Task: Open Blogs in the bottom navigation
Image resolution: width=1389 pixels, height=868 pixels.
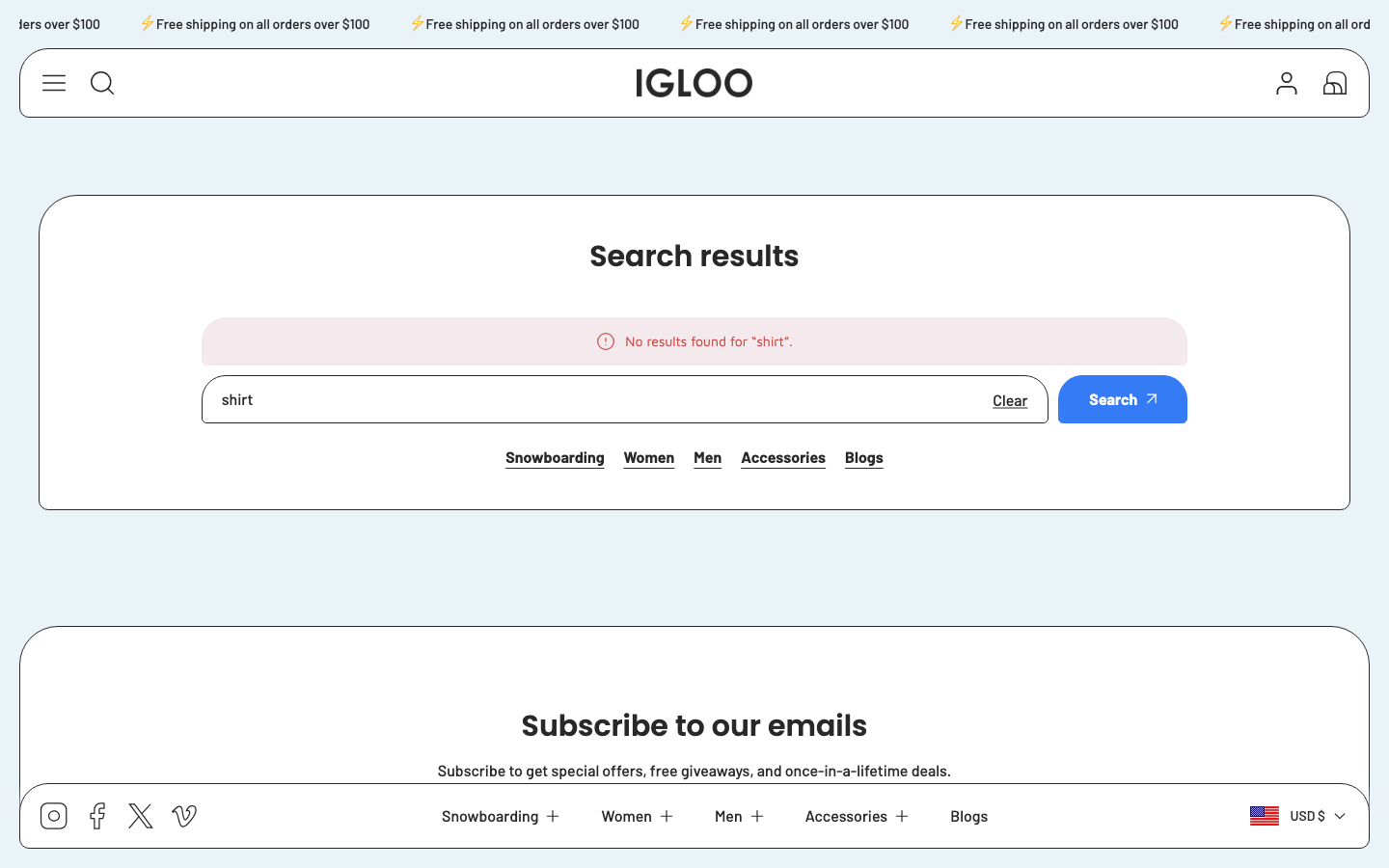Action: (969, 816)
